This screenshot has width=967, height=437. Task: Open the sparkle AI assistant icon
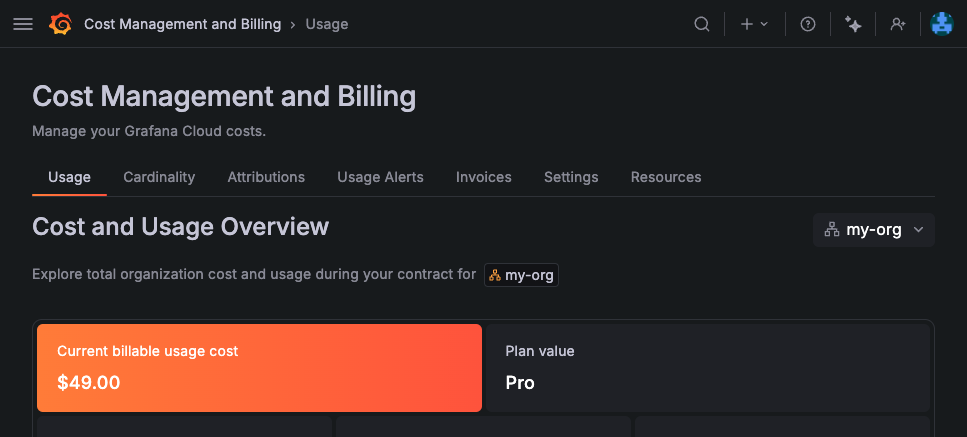[x=853, y=24]
